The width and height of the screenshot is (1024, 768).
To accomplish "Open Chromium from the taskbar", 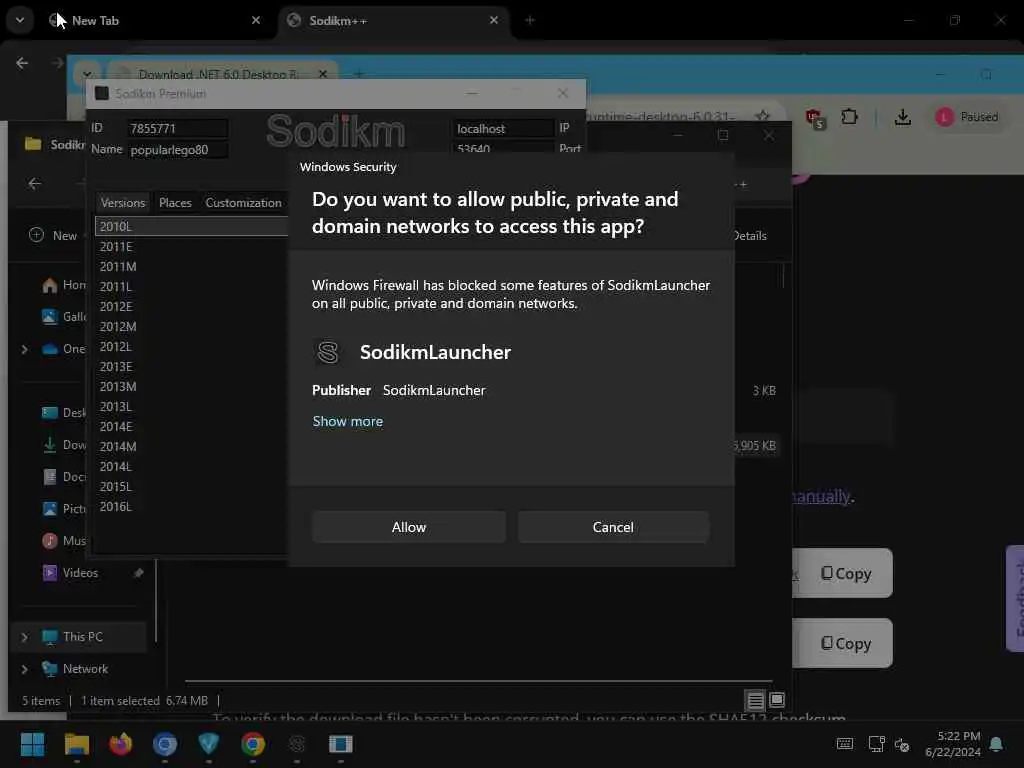I will 165,744.
